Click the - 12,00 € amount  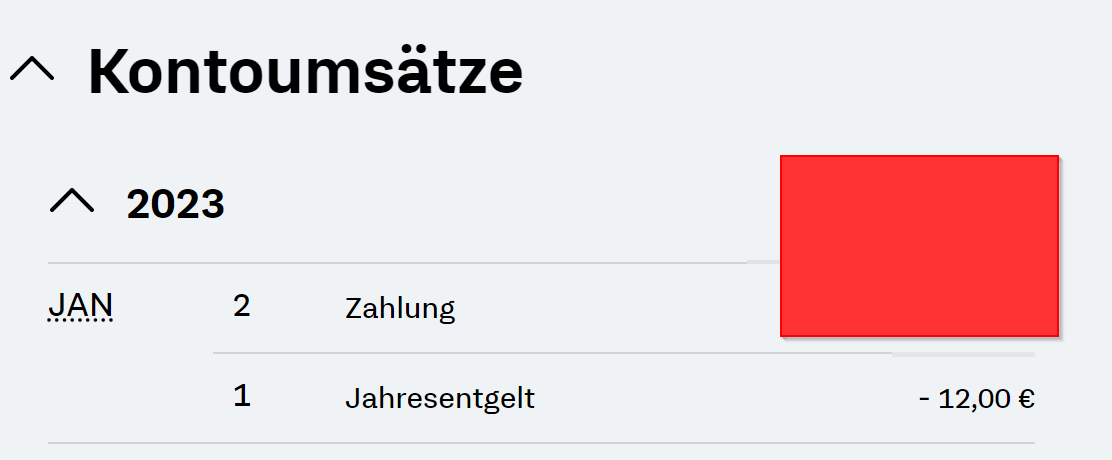tap(976, 399)
